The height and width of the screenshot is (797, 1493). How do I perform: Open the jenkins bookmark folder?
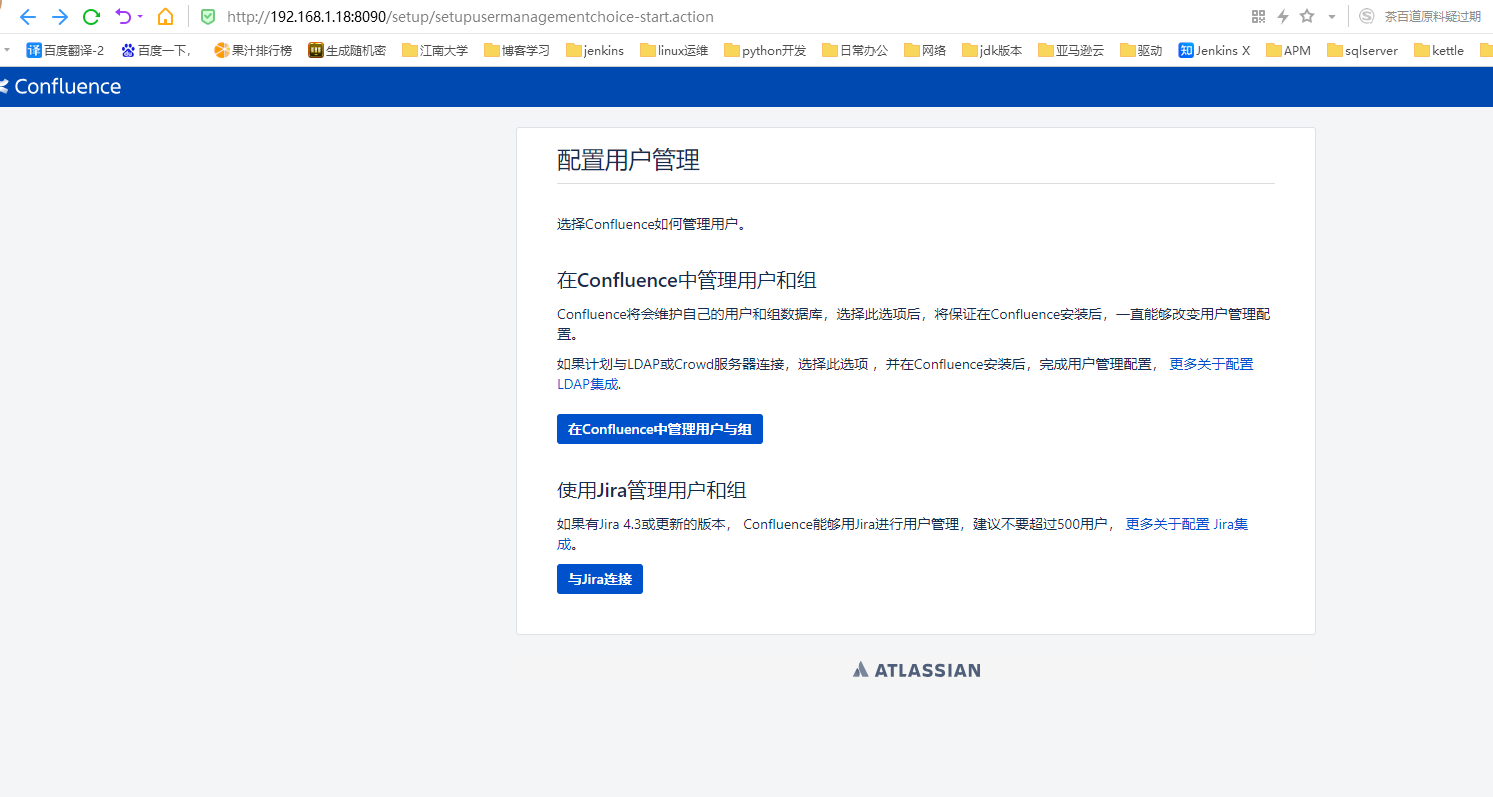595,50
